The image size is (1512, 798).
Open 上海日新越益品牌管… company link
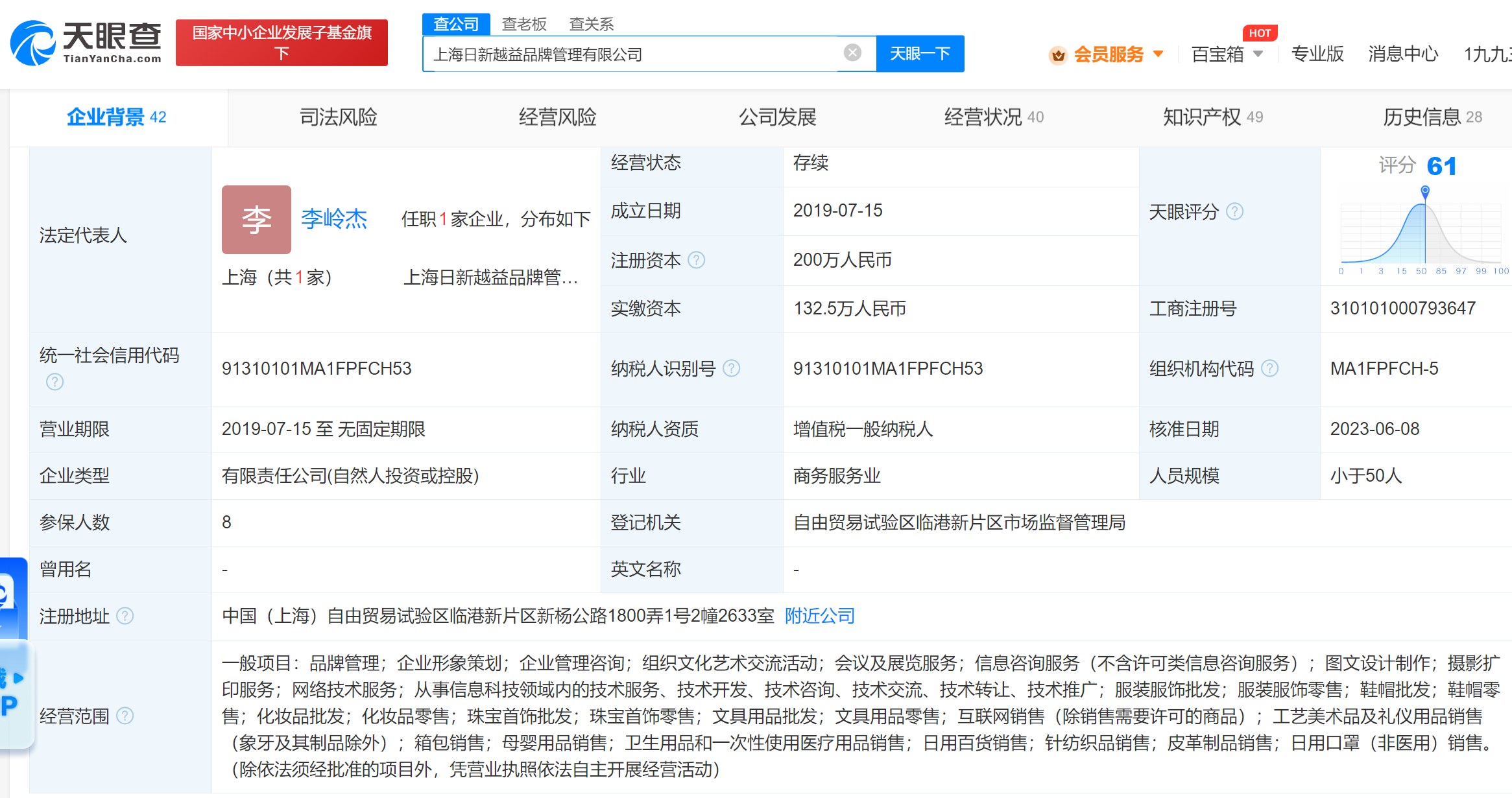pyautogui.click(x=490, y=277)
